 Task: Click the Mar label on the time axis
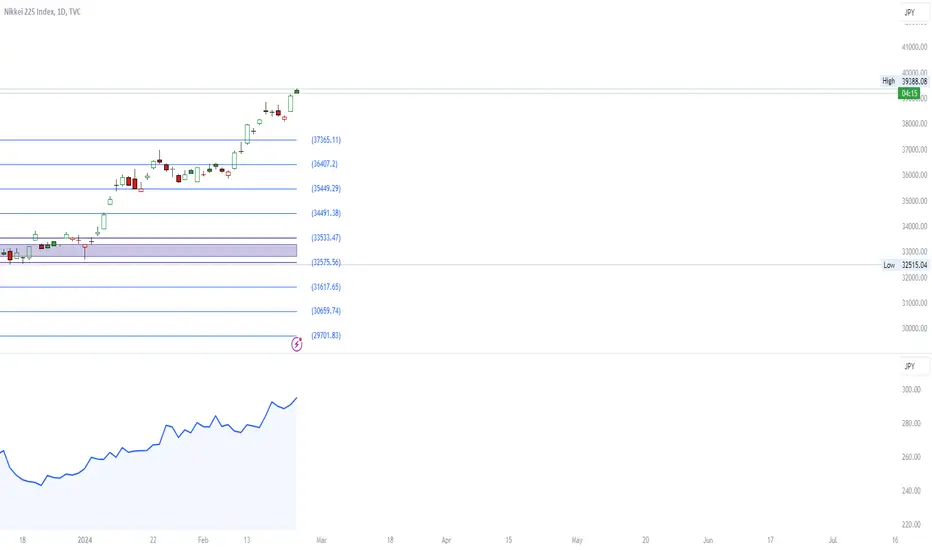click(x=322, y=540)
